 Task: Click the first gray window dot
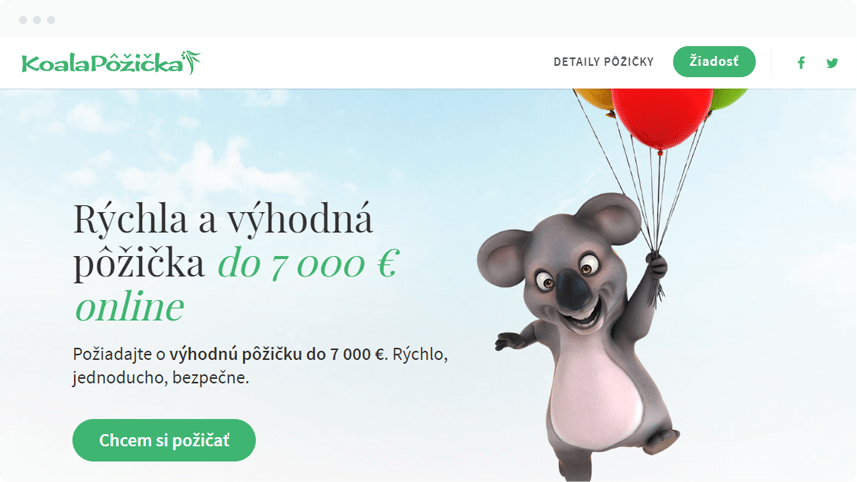pyautogui.click(x=23, y=20)
